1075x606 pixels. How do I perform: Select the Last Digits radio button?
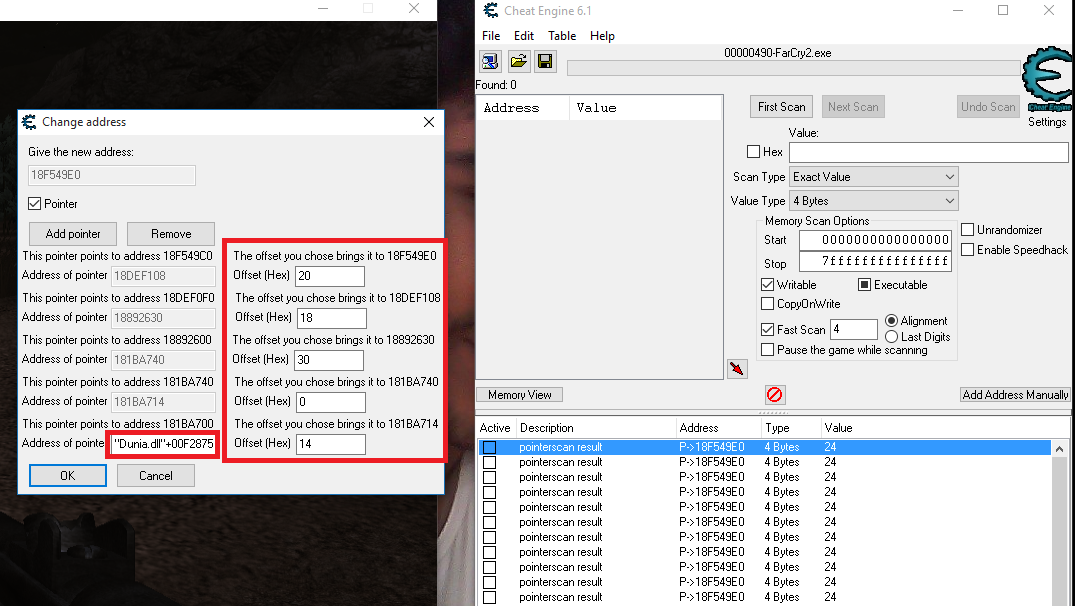892,337
